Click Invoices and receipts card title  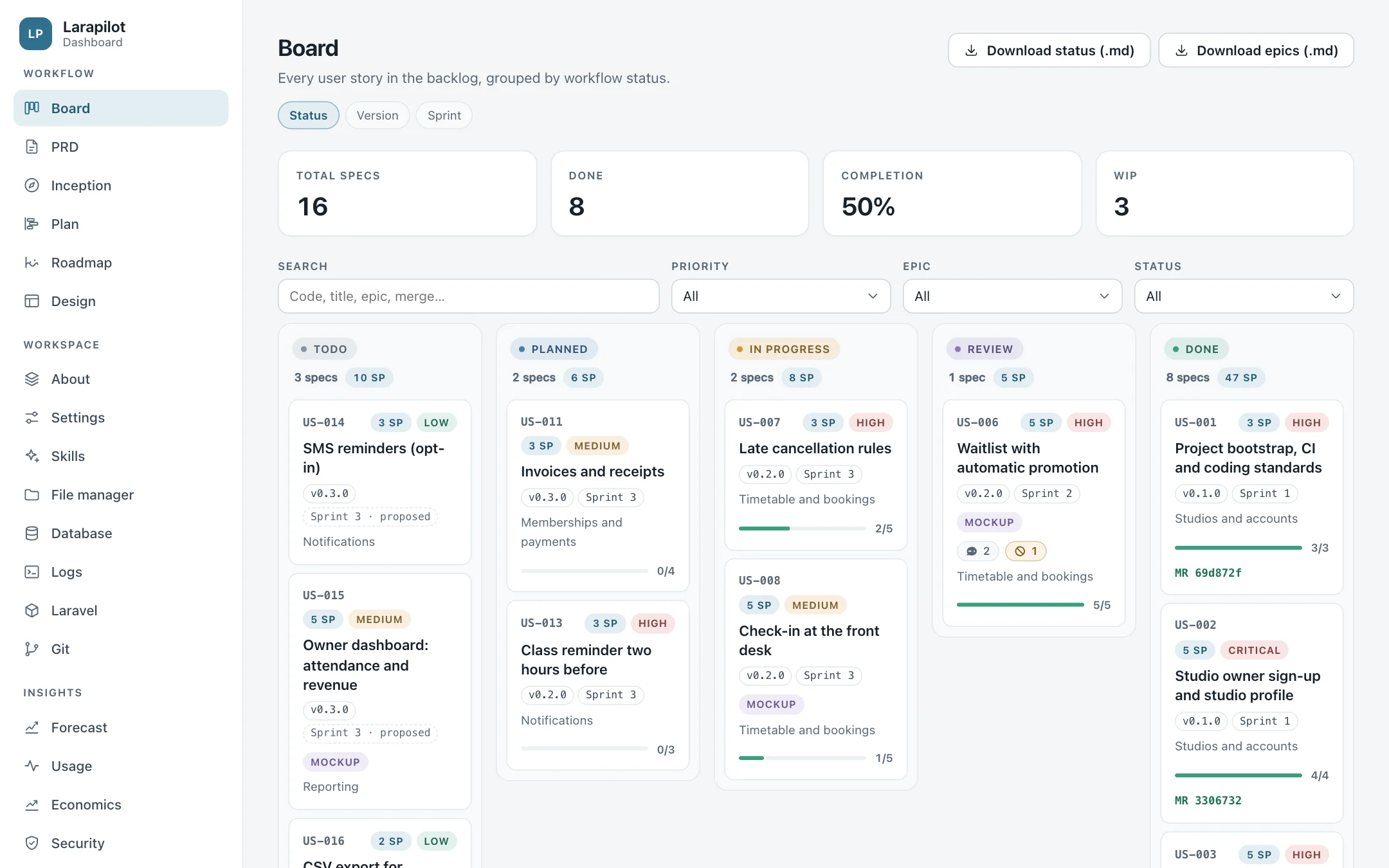(592, 471)
